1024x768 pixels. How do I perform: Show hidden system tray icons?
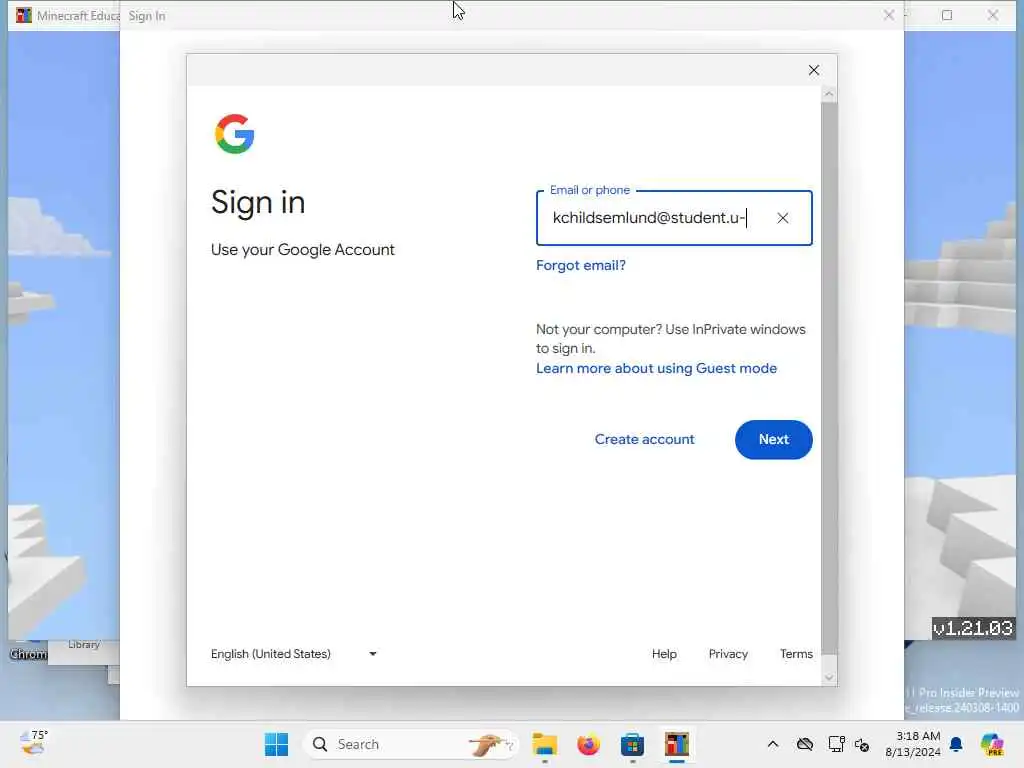(x=773, y=744)
